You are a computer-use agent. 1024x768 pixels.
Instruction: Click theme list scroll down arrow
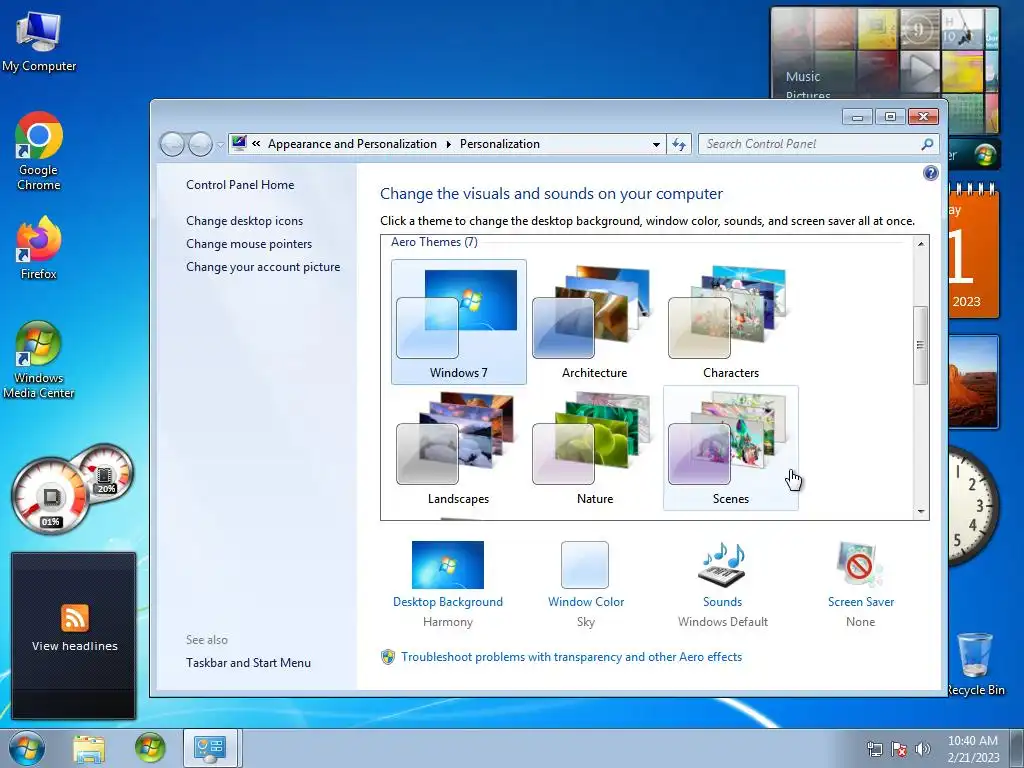click(x=921, y=512)
